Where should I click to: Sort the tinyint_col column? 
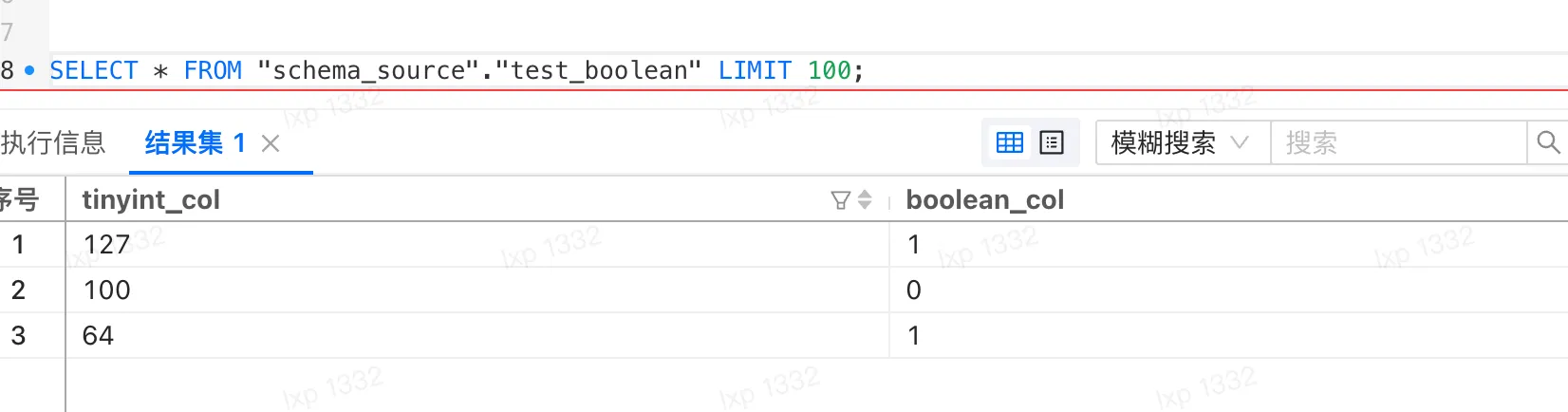pos(865,200)
